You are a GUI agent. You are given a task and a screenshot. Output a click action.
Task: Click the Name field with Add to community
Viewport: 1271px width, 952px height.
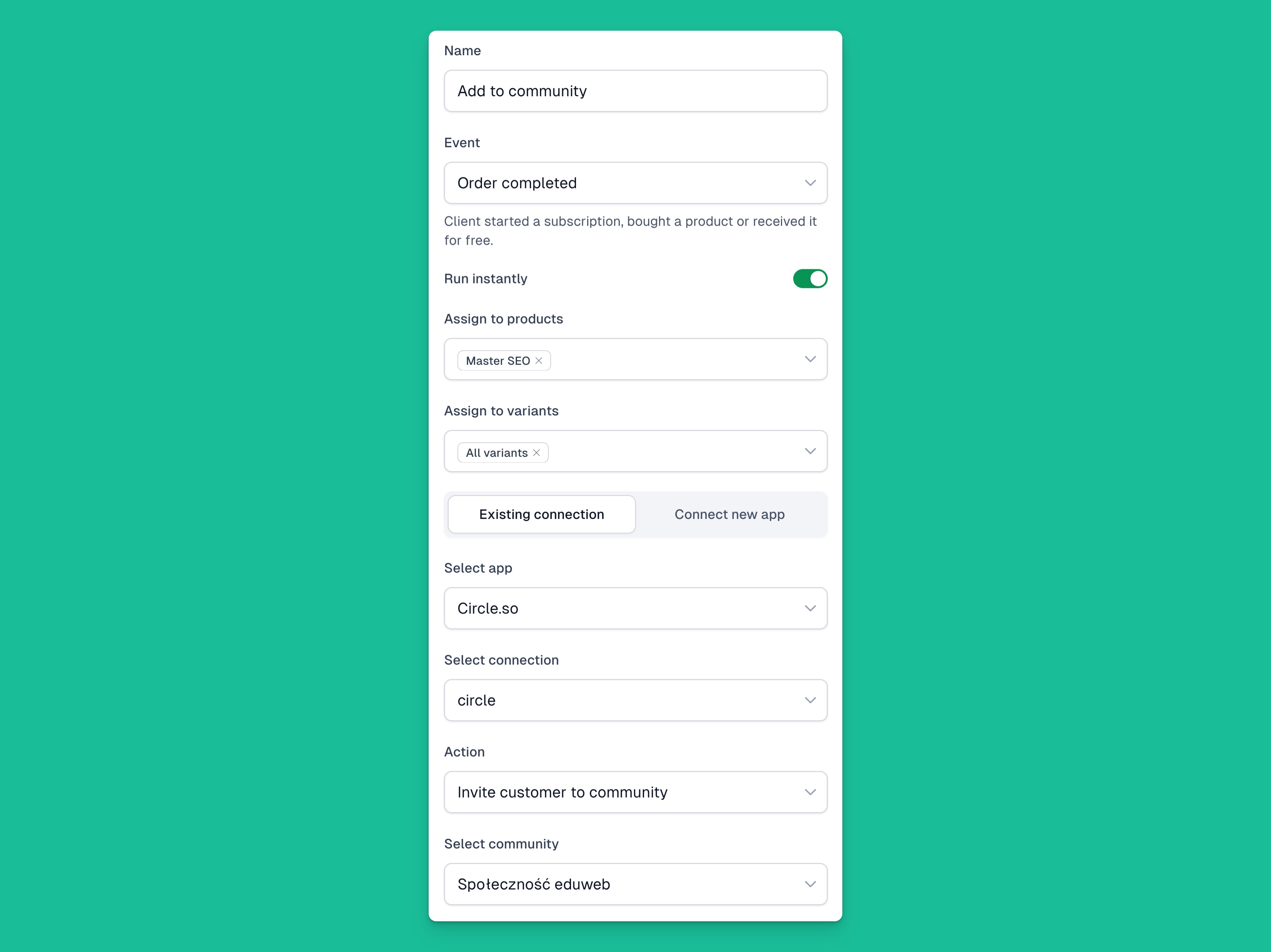(635, 91)
